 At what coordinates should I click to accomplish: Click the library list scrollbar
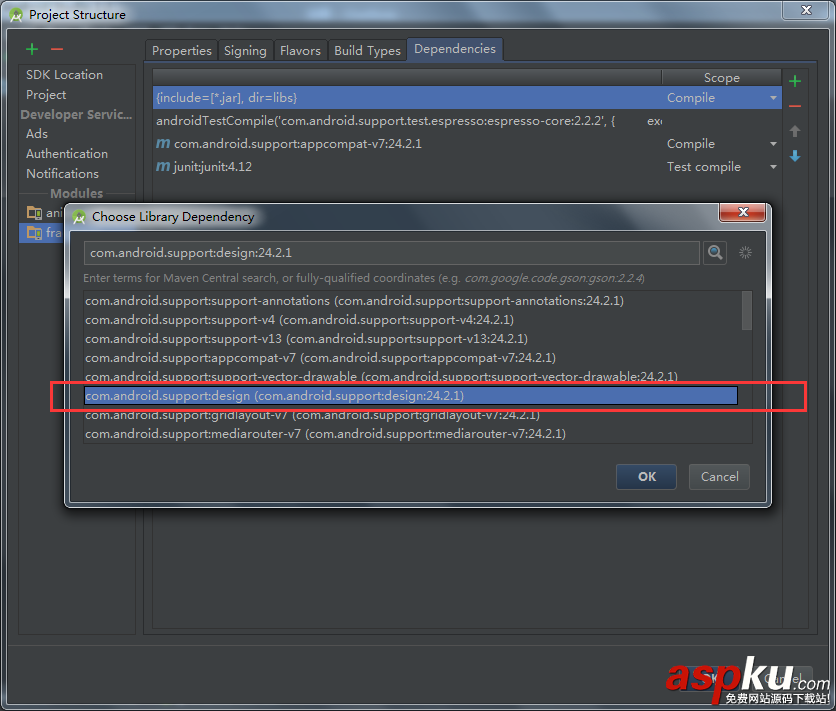coord(746,311)
